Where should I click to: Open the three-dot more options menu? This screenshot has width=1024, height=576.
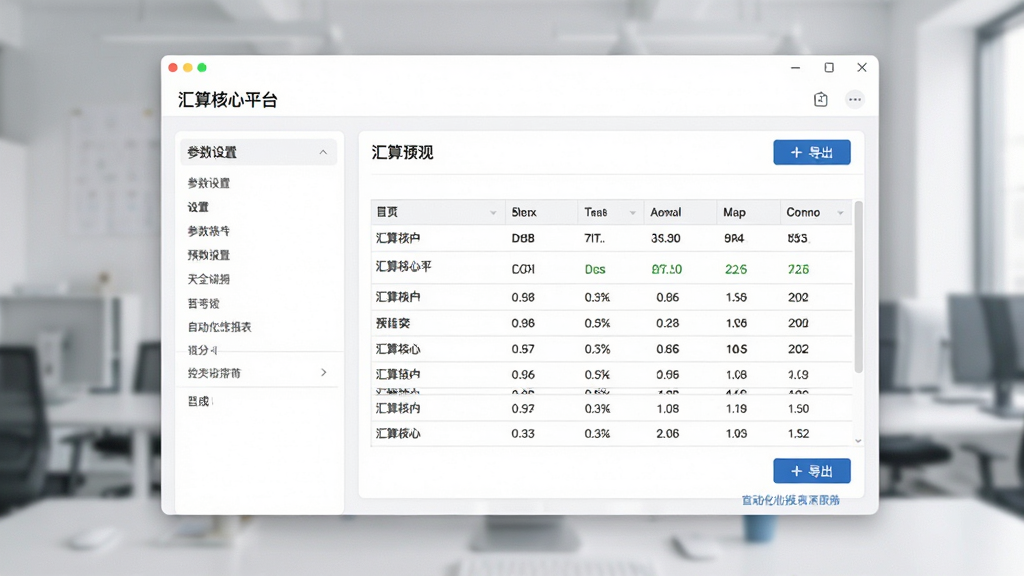(x=854, y=99)
